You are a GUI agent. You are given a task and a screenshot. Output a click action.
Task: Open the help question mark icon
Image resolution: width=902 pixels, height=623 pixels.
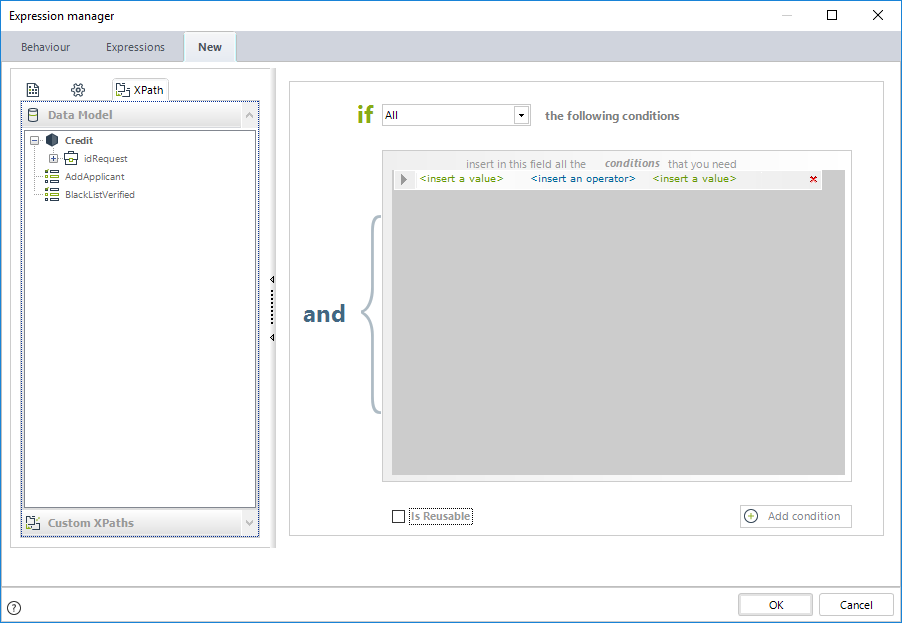pos(14,607)
